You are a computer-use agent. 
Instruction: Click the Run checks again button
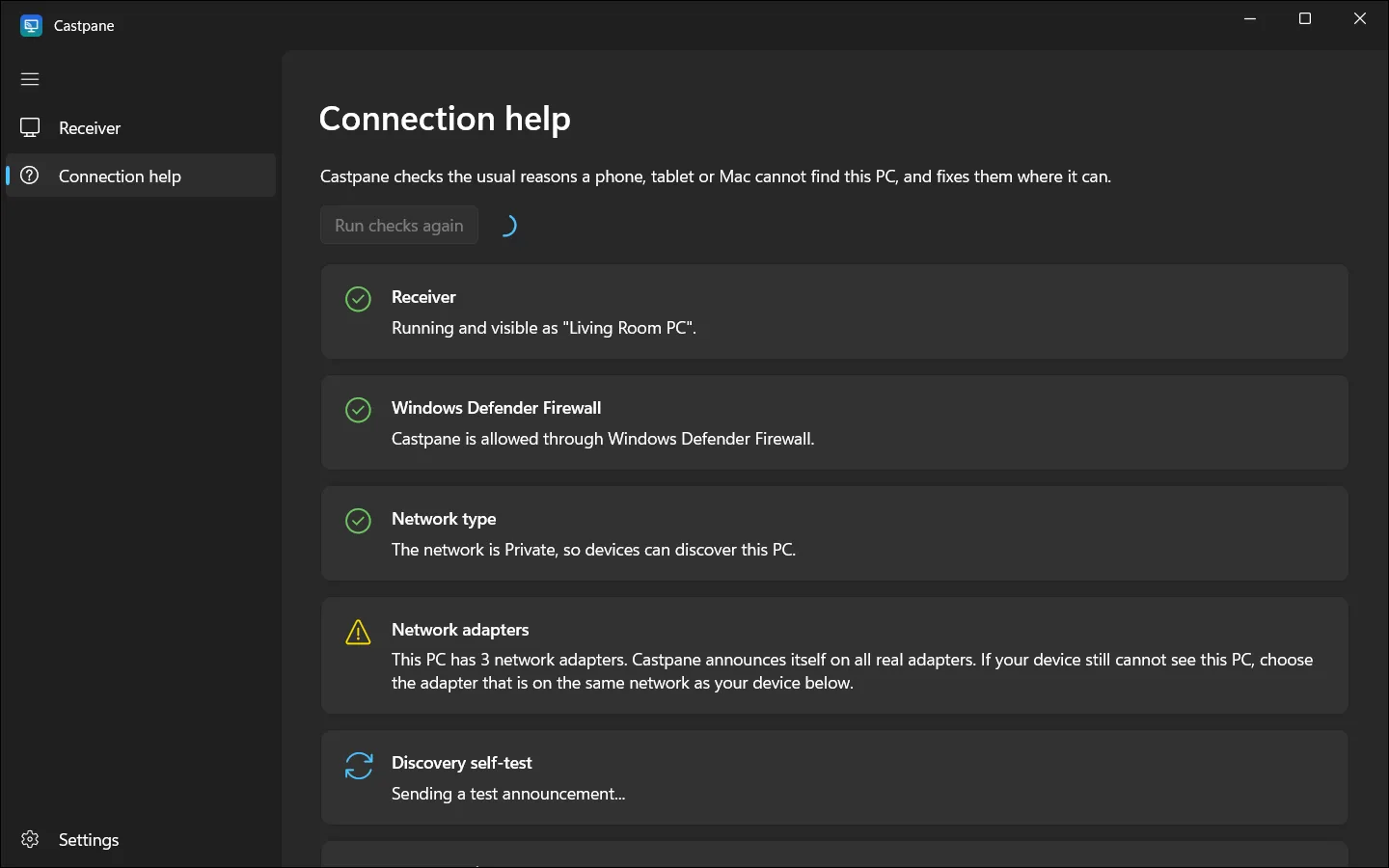(399, 225)
